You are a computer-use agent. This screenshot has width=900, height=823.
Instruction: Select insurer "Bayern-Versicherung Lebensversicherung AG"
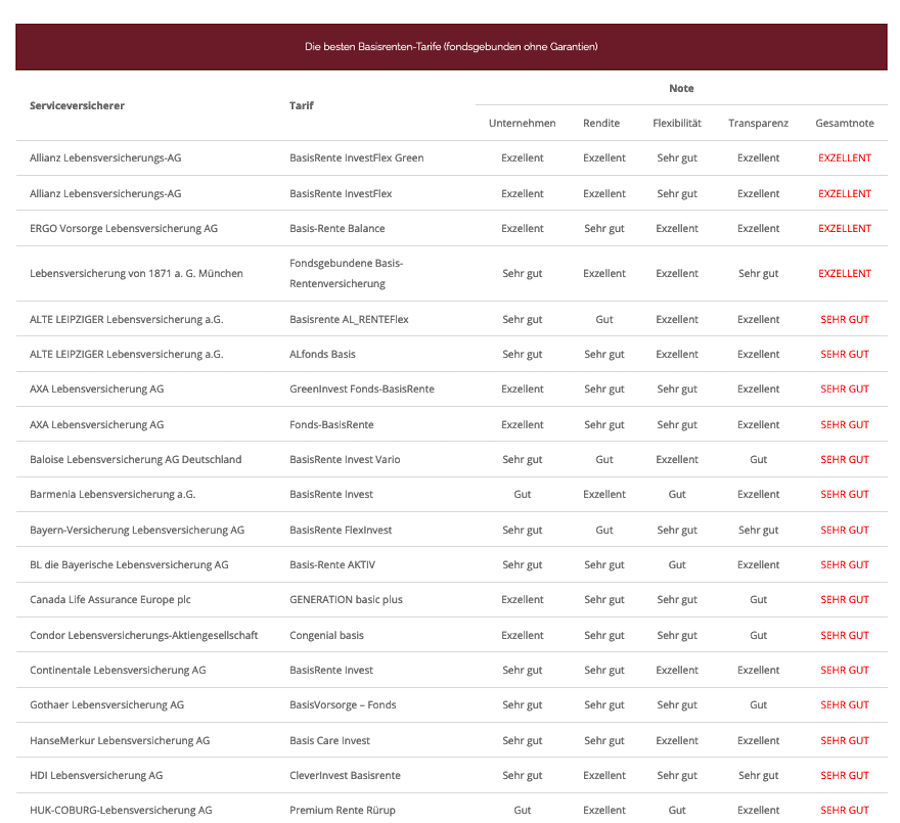pos(137,530)
